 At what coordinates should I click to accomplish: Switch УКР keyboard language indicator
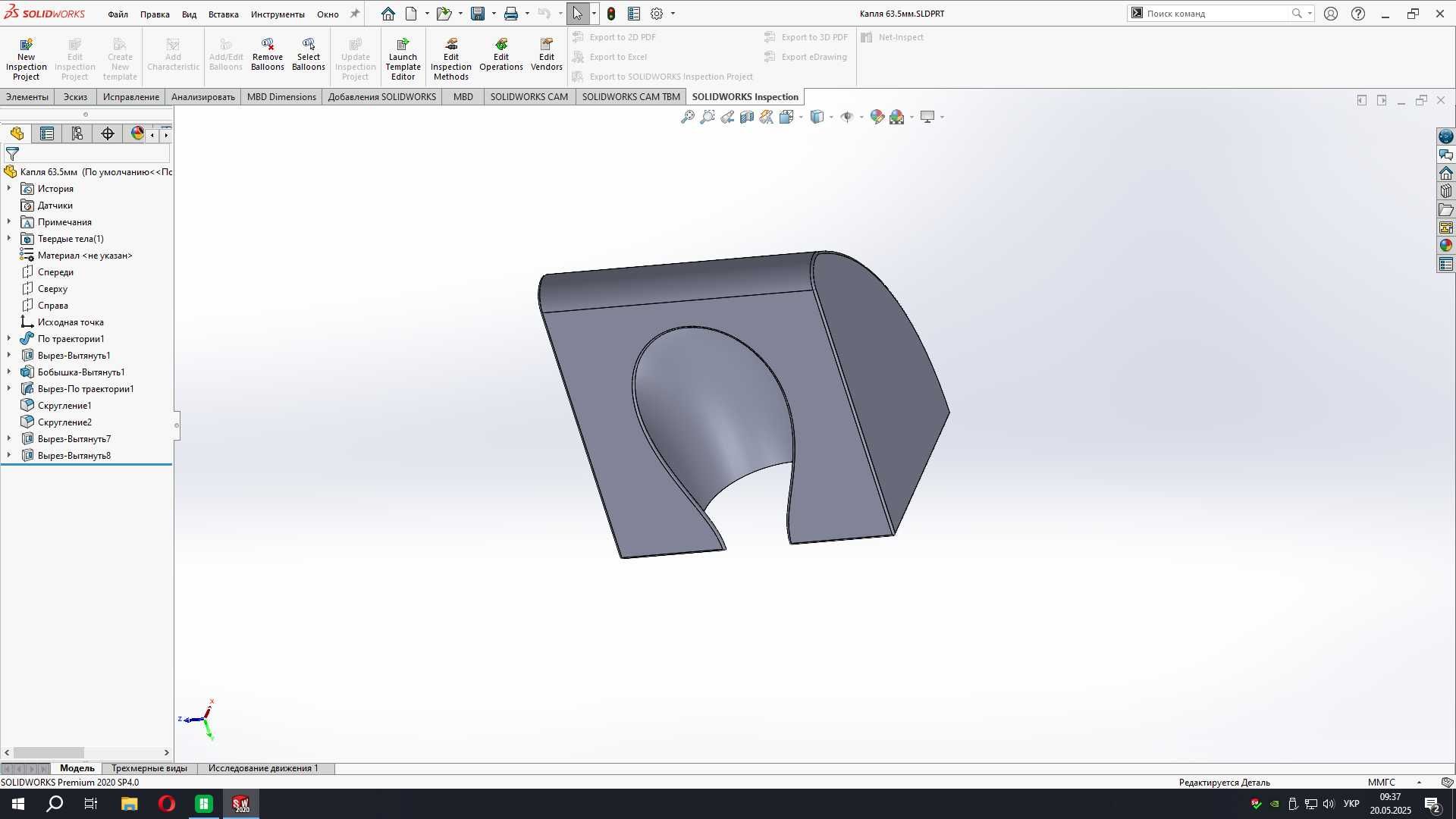coord(1351,804)
